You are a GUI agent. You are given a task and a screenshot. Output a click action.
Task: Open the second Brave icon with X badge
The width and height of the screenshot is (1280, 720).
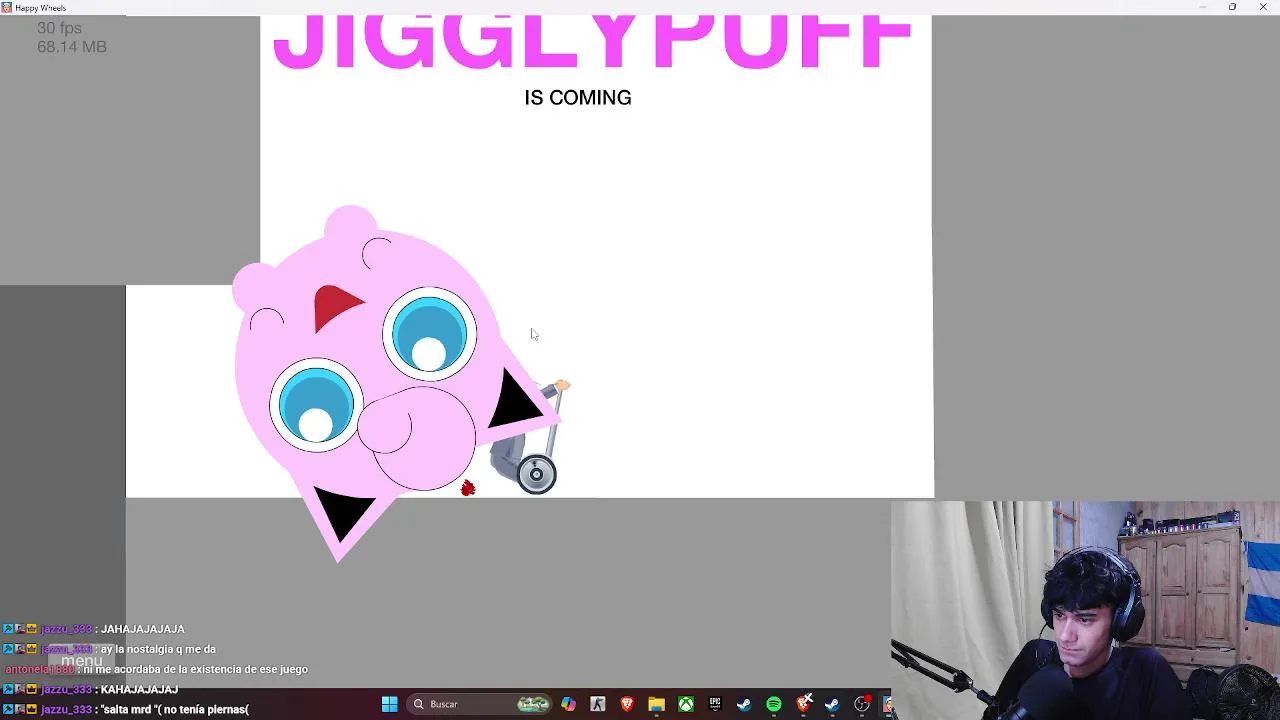803,704
